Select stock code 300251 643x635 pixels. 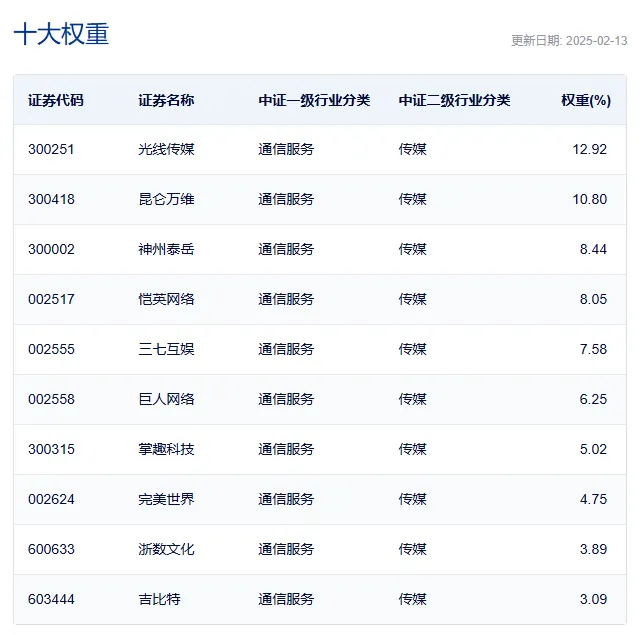point(51,149)
